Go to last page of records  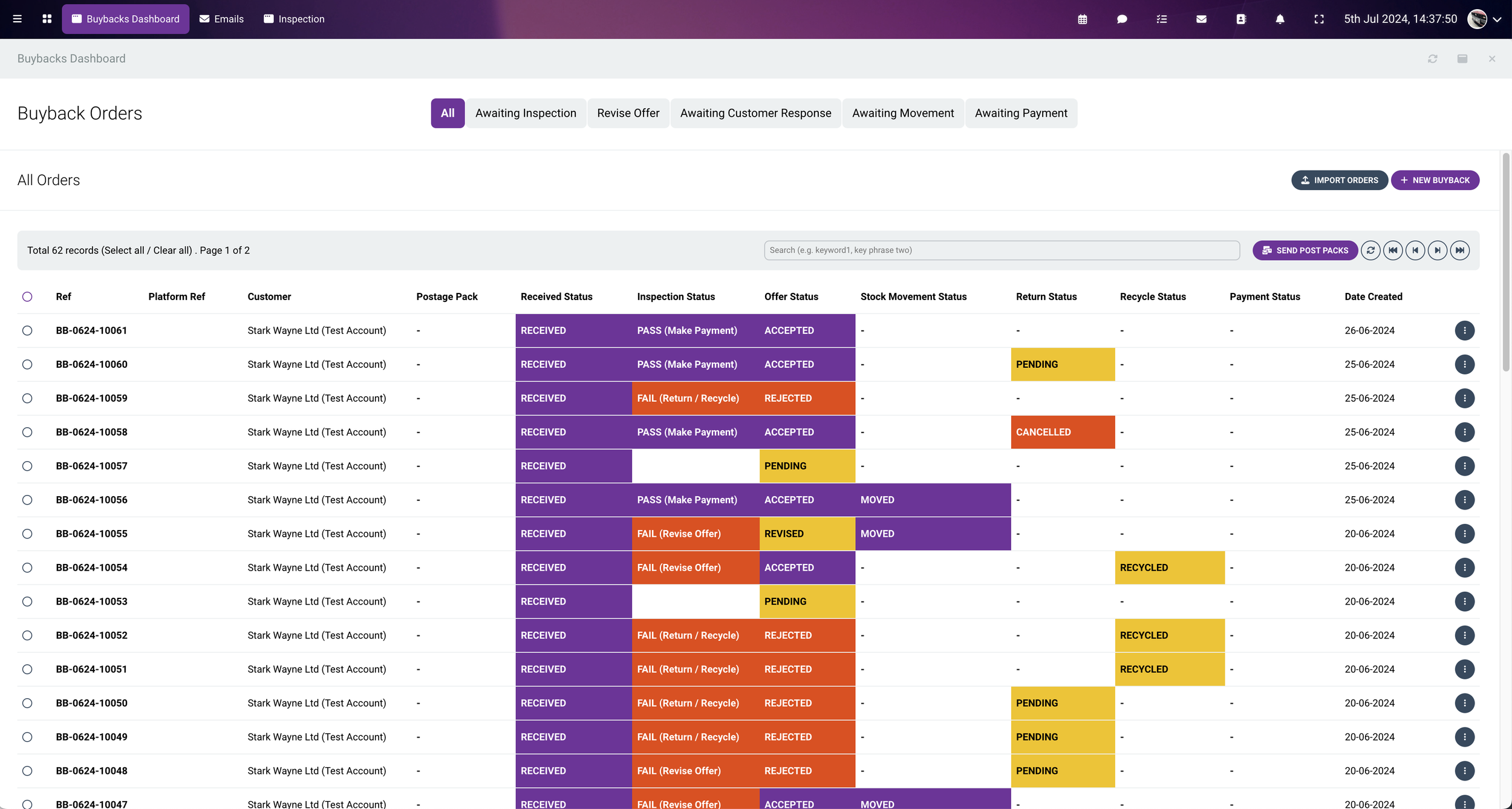(1459, 251)
